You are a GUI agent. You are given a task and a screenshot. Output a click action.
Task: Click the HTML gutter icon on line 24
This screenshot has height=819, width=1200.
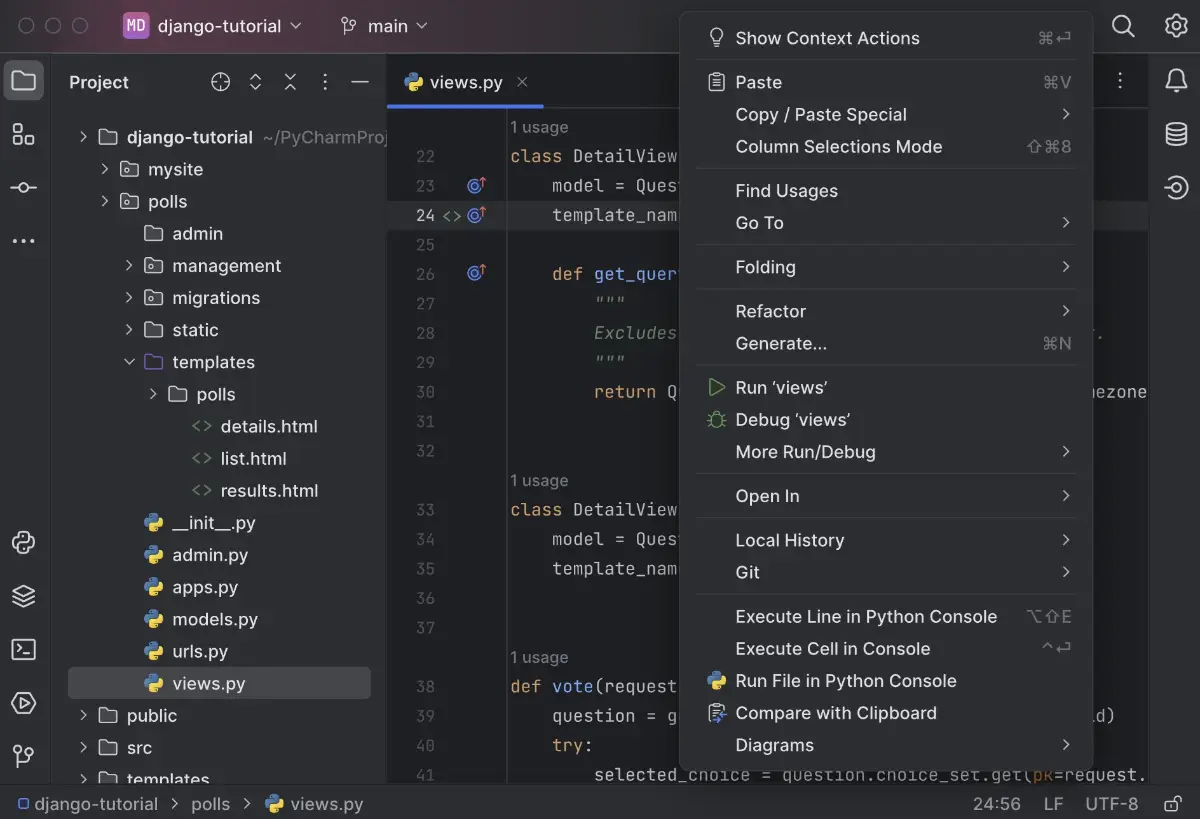point(452,215)
